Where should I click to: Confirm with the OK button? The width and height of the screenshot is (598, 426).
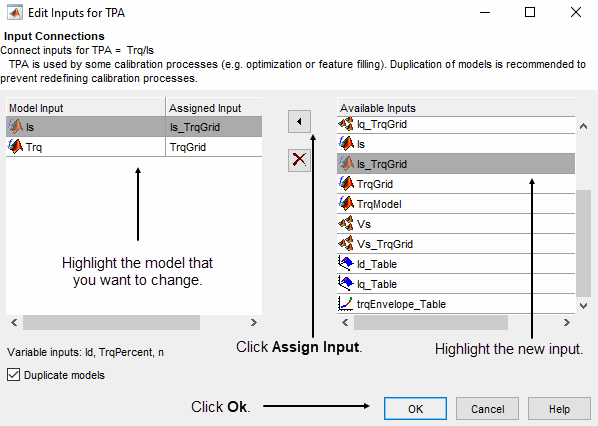coord(415,409)
